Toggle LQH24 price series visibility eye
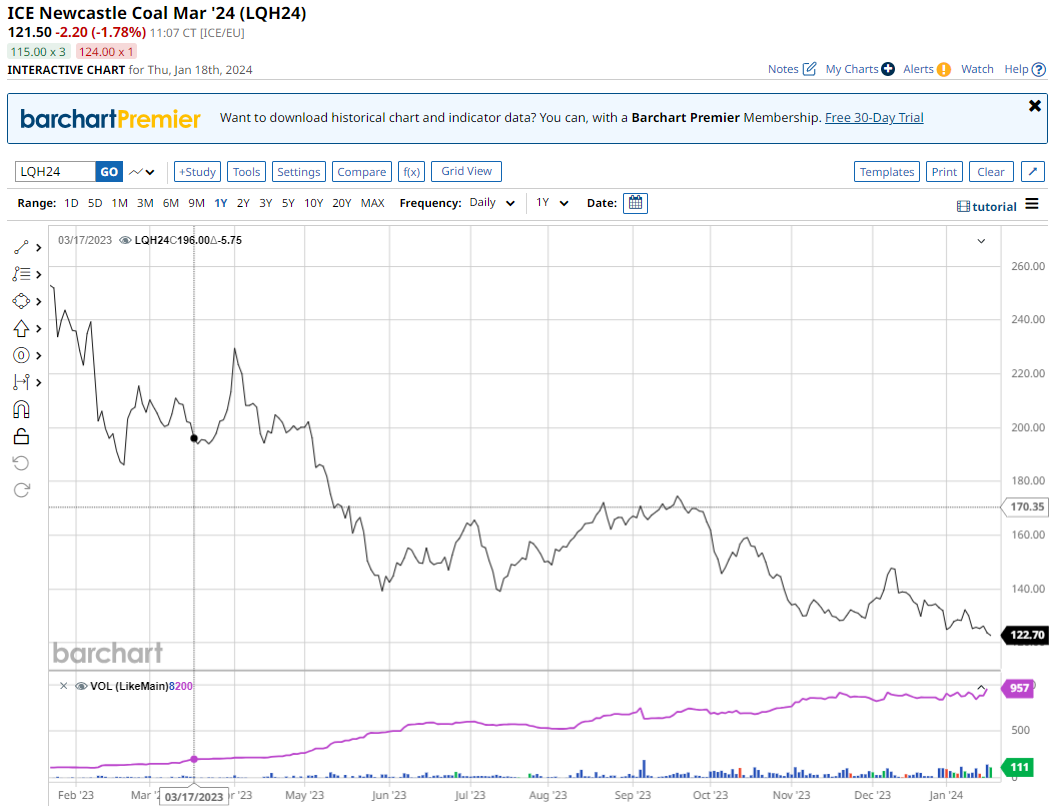Screen dimensions: 1061x812 pyautogui.click(x=125, y=240)
